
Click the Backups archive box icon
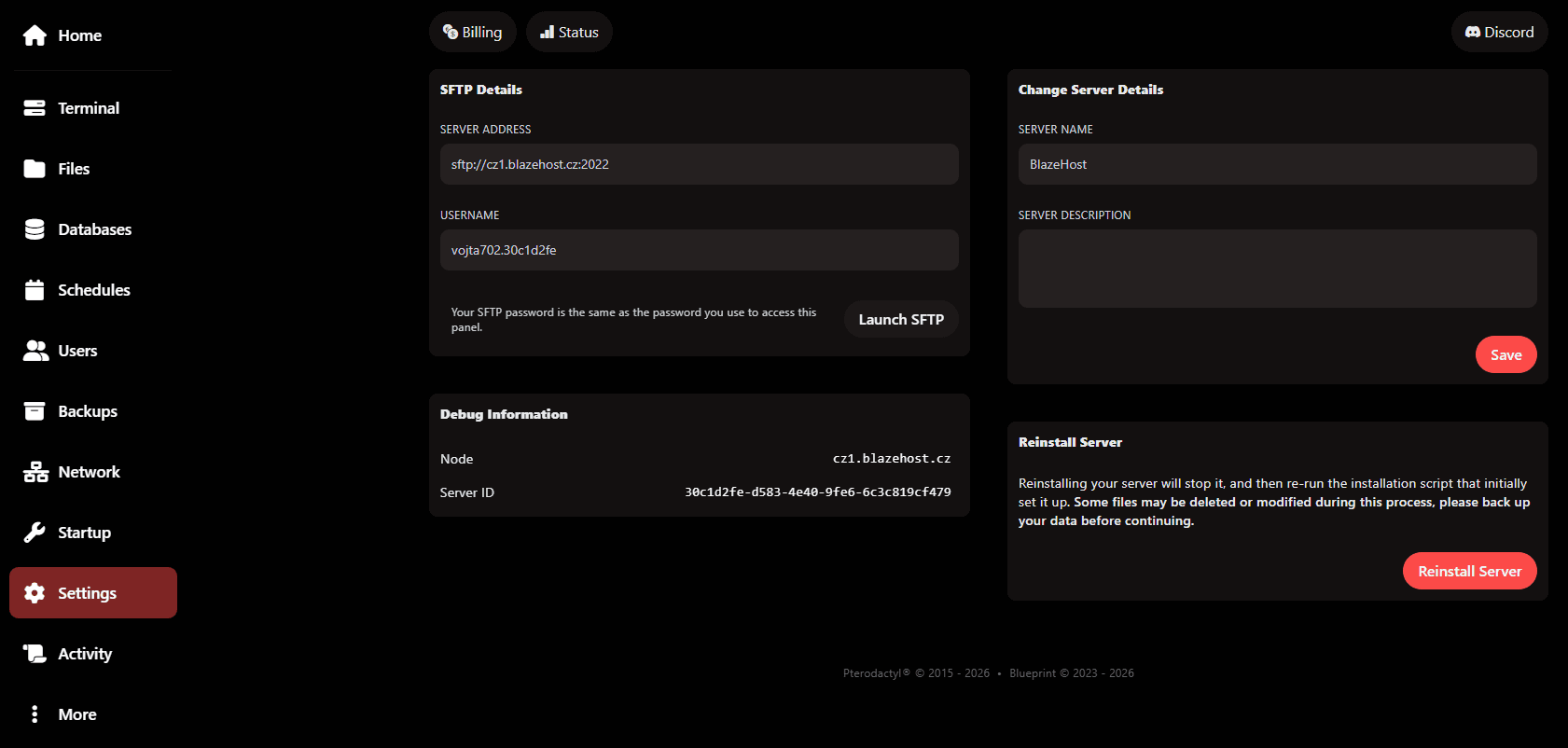click(35, 411)
